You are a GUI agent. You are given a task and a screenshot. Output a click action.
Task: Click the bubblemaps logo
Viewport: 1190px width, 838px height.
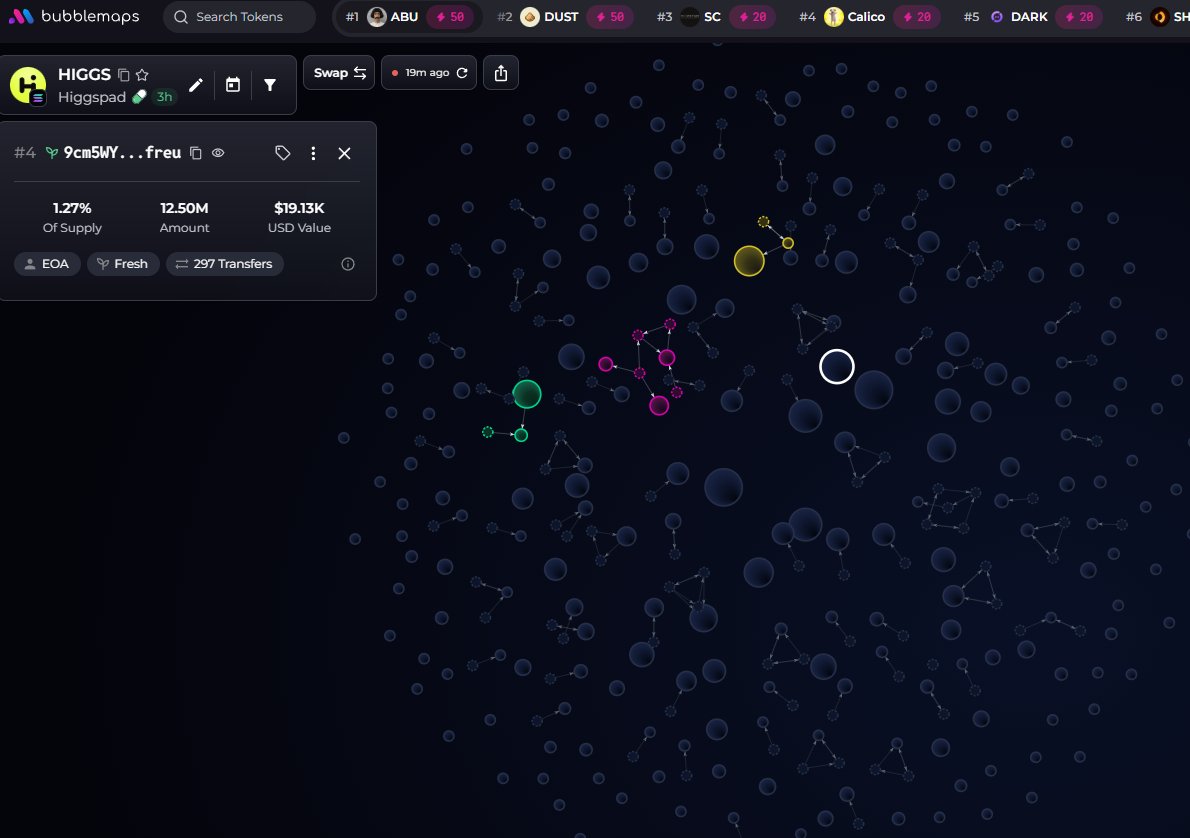coord(74,16)
